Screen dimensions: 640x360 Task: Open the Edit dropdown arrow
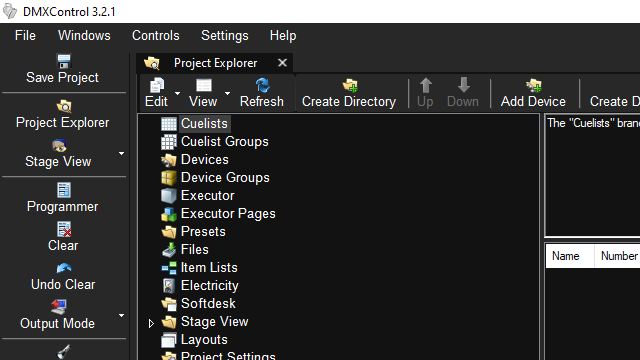pos(178,93)
